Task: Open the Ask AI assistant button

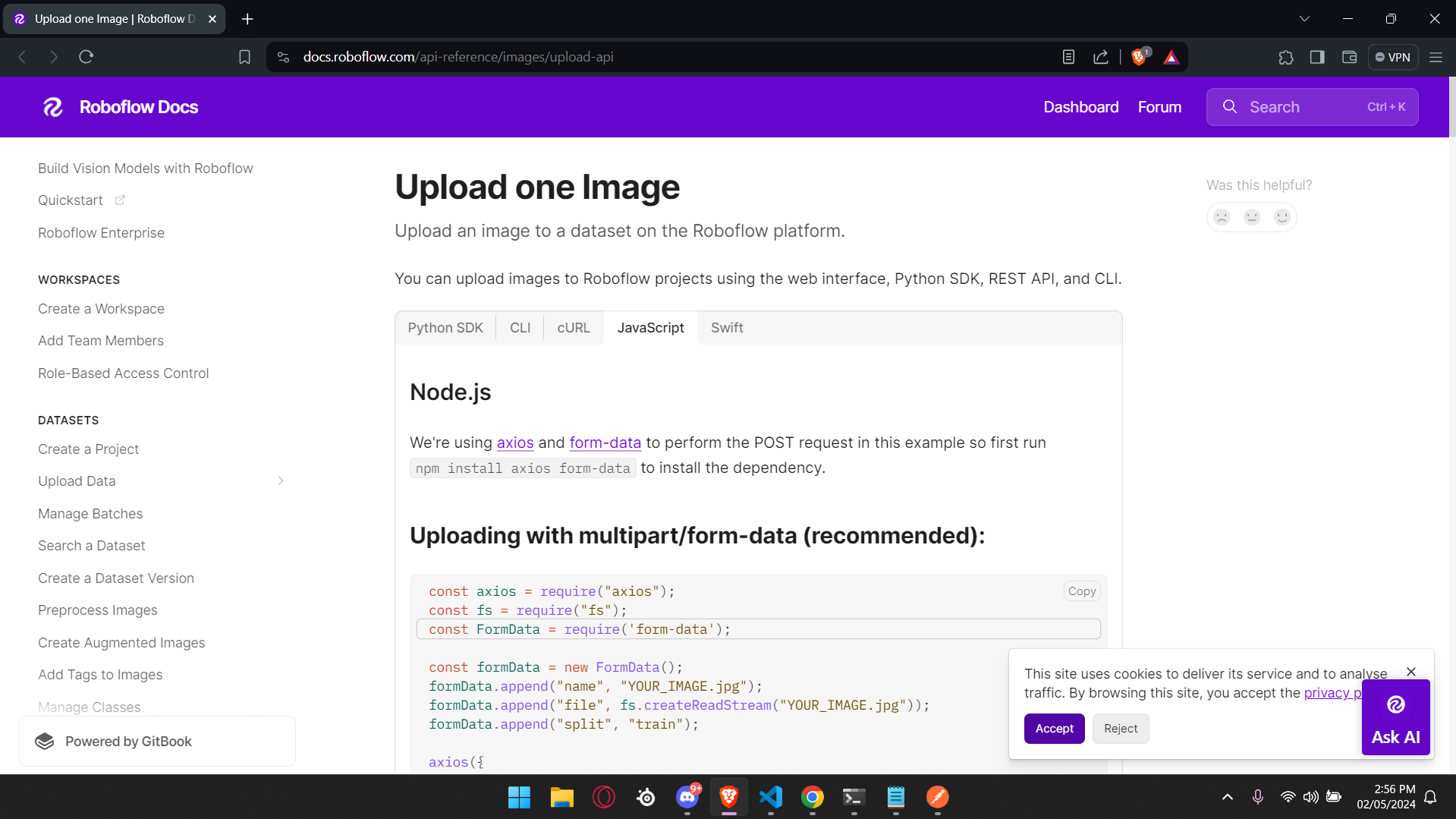Action: (x=1395, y=717)
